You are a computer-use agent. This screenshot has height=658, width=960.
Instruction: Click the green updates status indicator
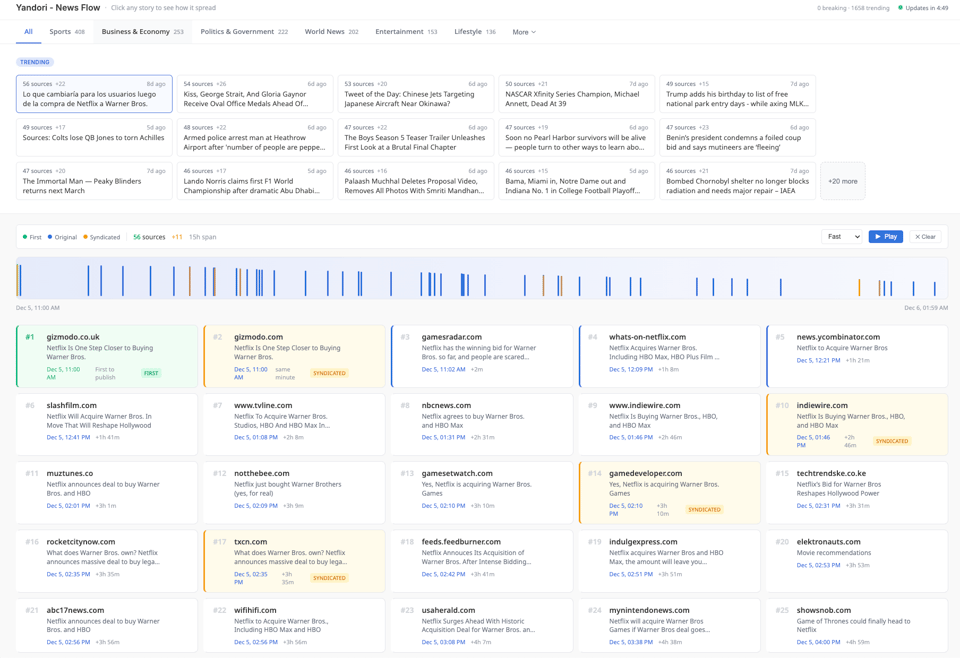pyautogui.click(x=900, y=8)
